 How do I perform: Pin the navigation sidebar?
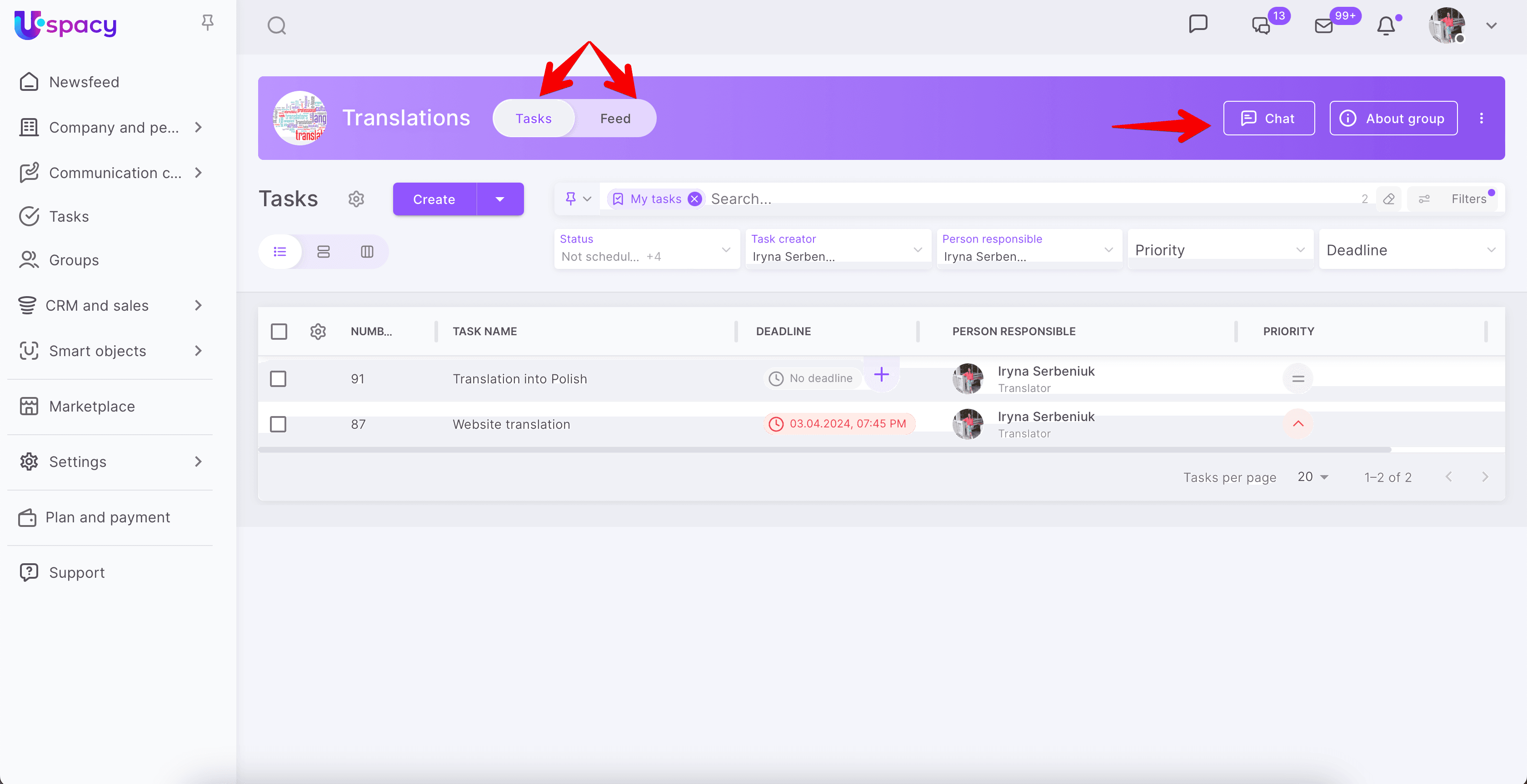pos(207,22)
